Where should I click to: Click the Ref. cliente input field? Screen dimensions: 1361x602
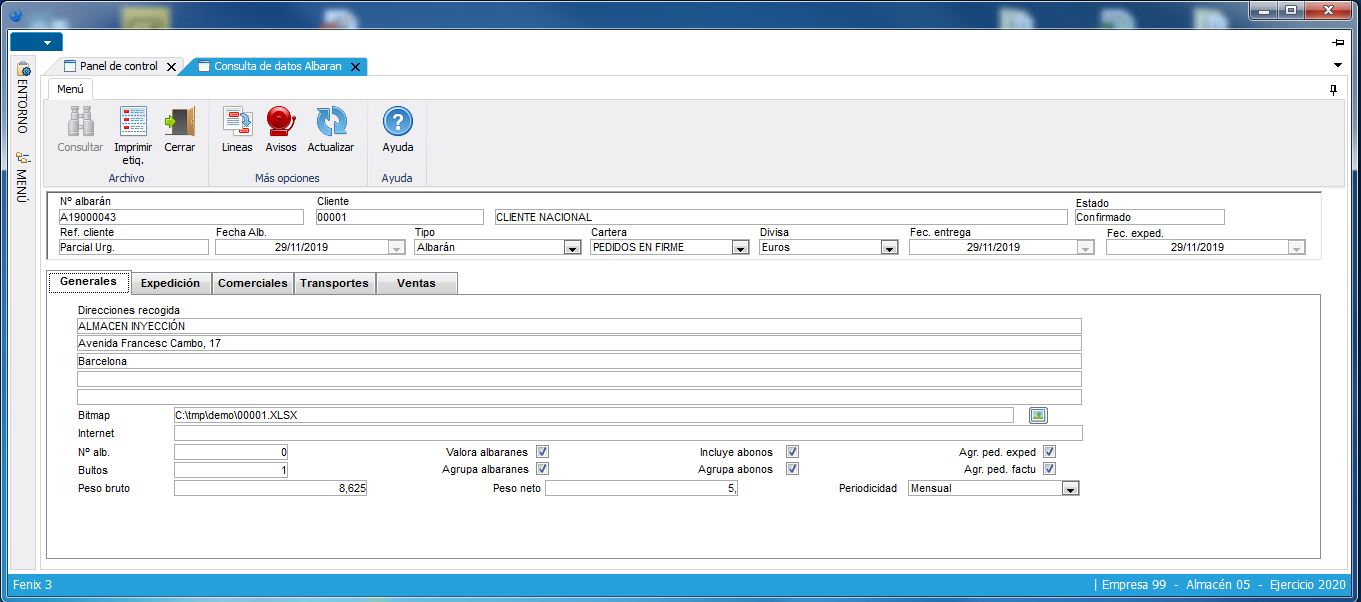click(133, 247)
